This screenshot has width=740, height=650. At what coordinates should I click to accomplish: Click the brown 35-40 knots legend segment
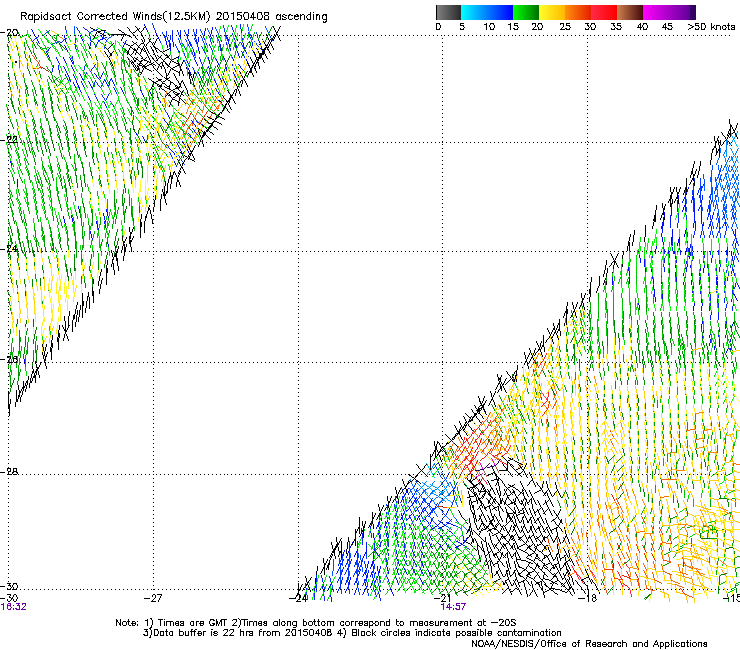tap(630, 12)
